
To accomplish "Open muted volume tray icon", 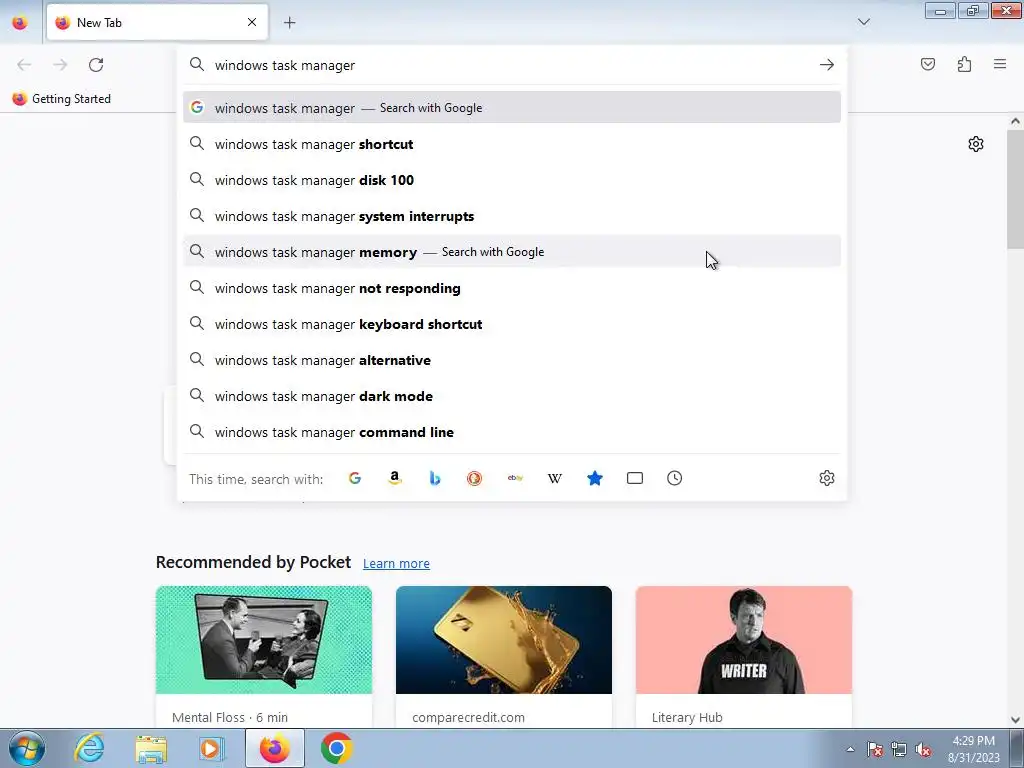I will pos(923,749).
